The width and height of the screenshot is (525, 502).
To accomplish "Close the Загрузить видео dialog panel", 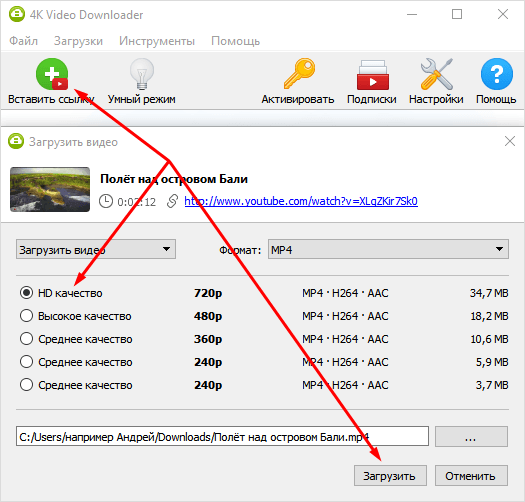I will coord(510,141).
